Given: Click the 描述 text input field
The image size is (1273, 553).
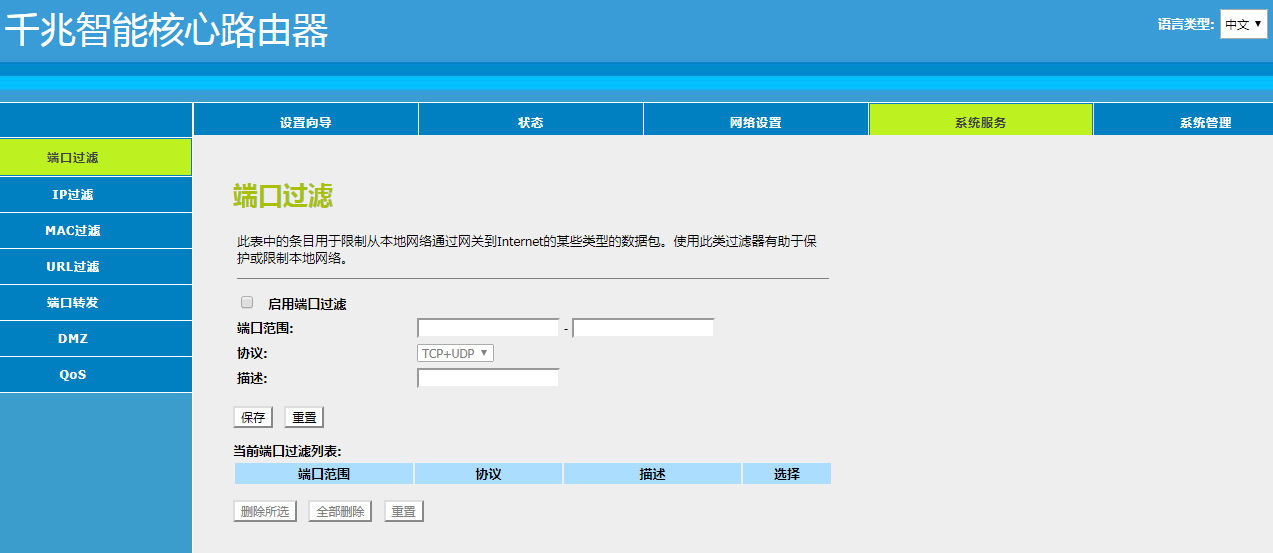Looking at the screenshot, I should (488, 378).
